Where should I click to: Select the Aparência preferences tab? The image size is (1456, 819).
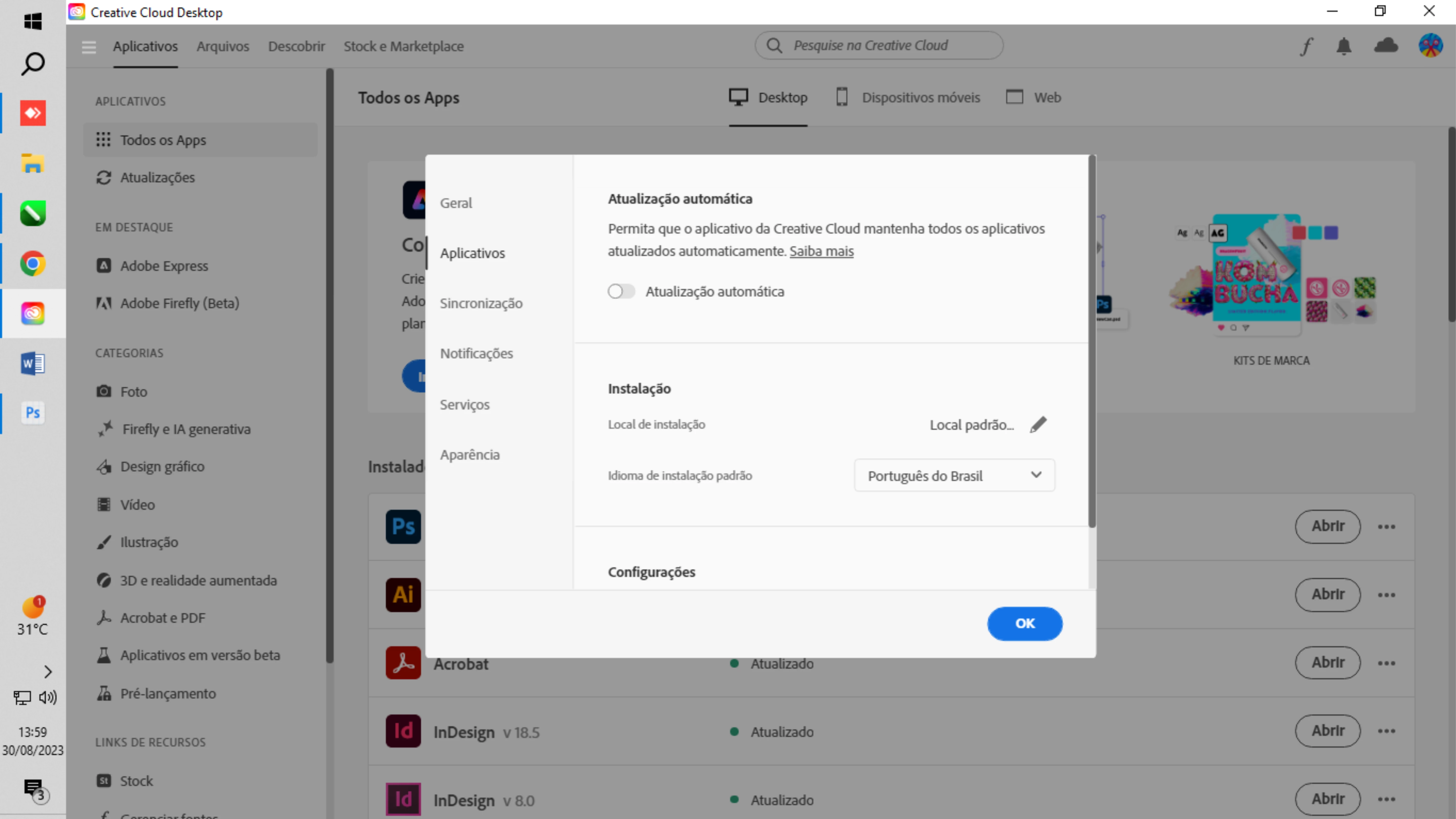point(470,455)
